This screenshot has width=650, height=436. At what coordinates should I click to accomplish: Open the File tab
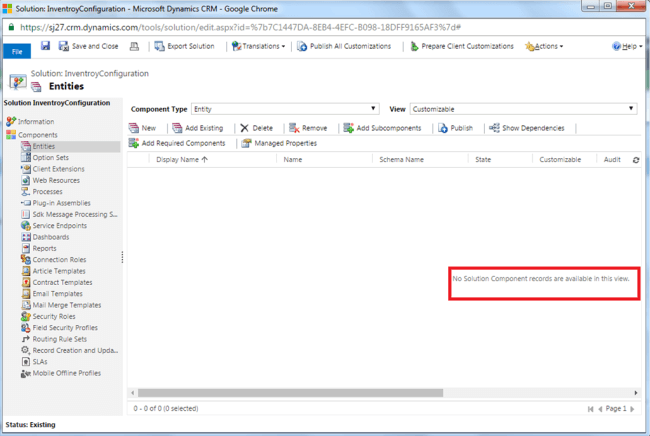pos(17,51)
